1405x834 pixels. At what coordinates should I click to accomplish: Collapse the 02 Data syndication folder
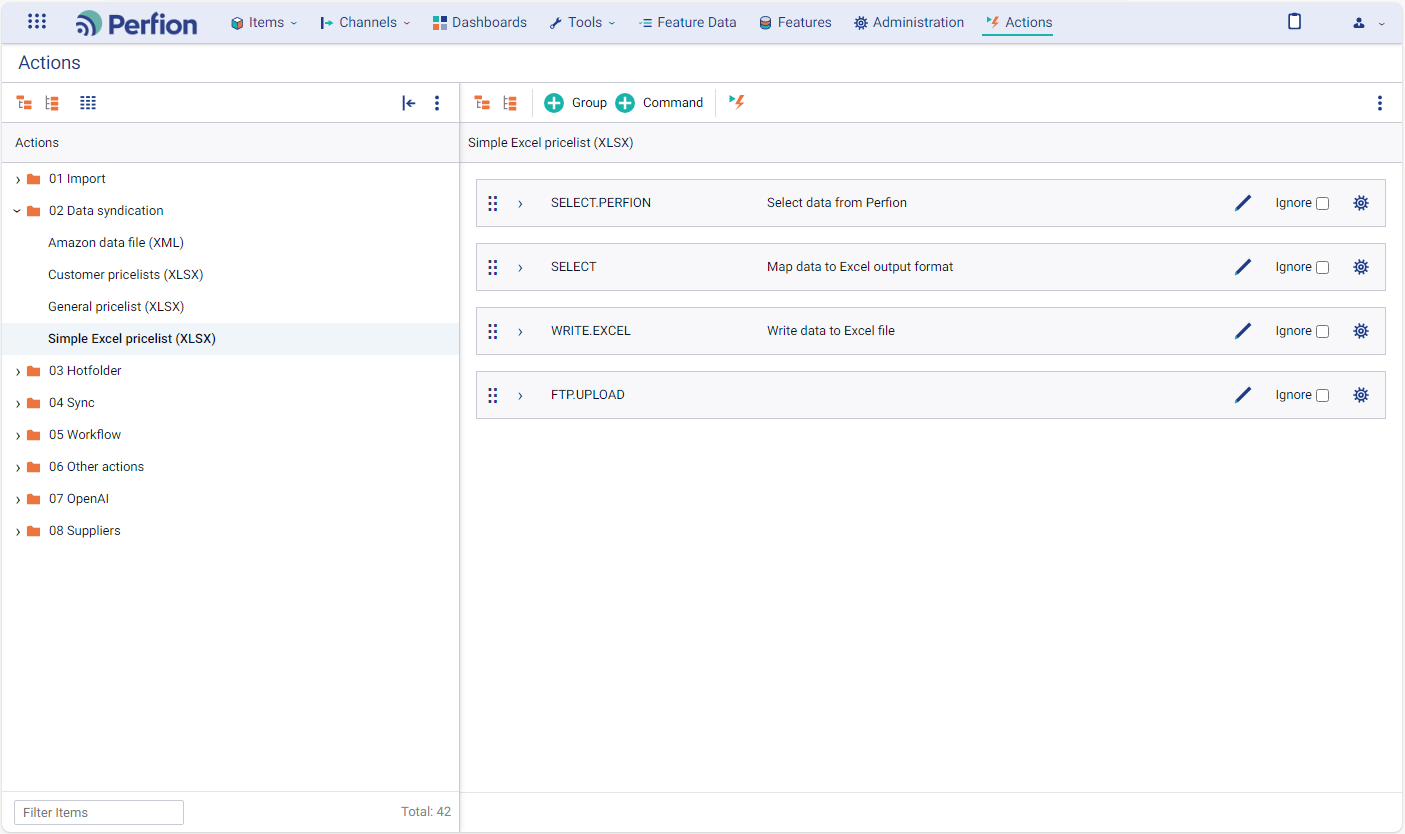pos(18,211)
